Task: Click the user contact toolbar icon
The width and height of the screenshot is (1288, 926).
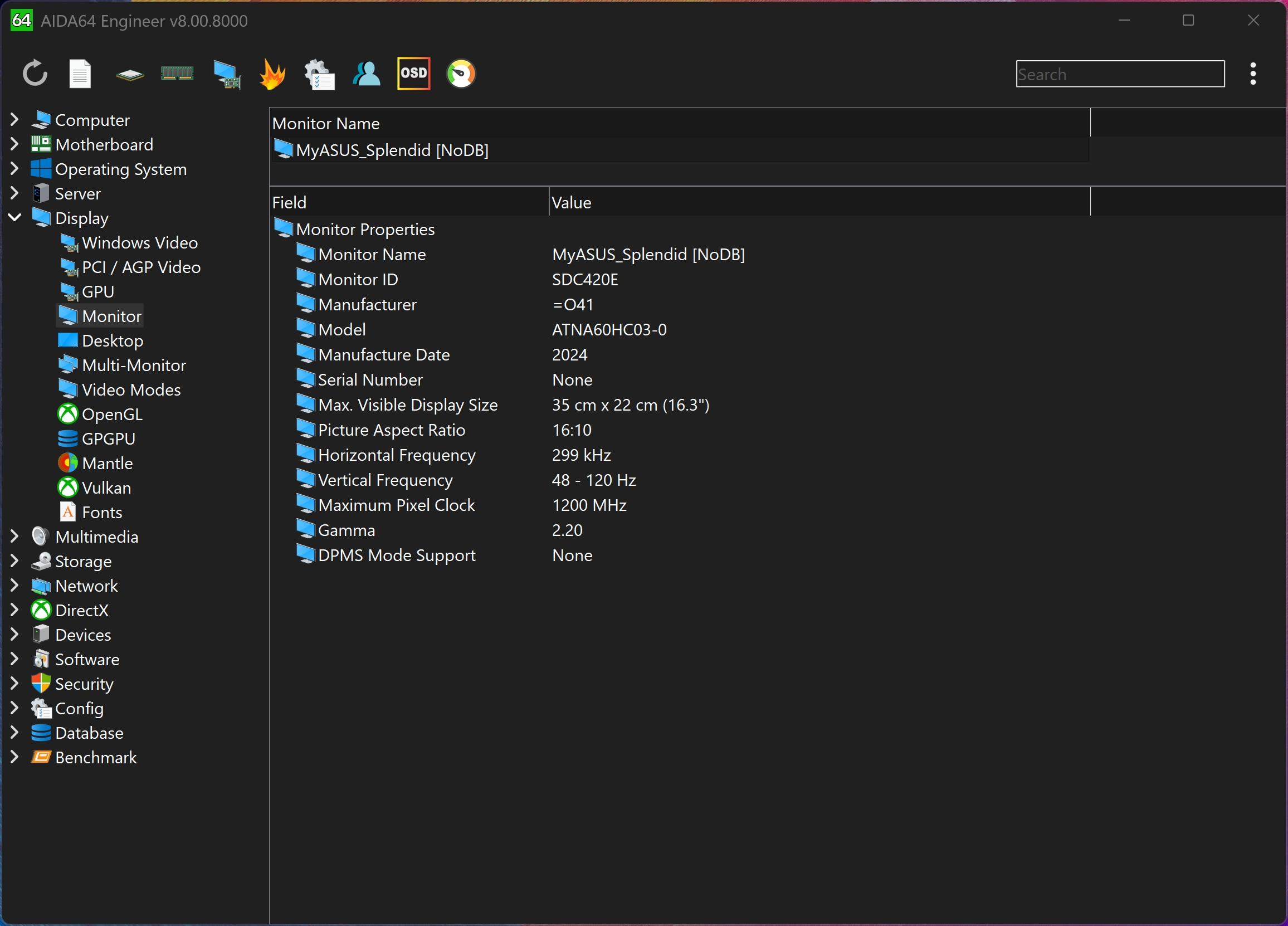Action: (x=367, y=74)
